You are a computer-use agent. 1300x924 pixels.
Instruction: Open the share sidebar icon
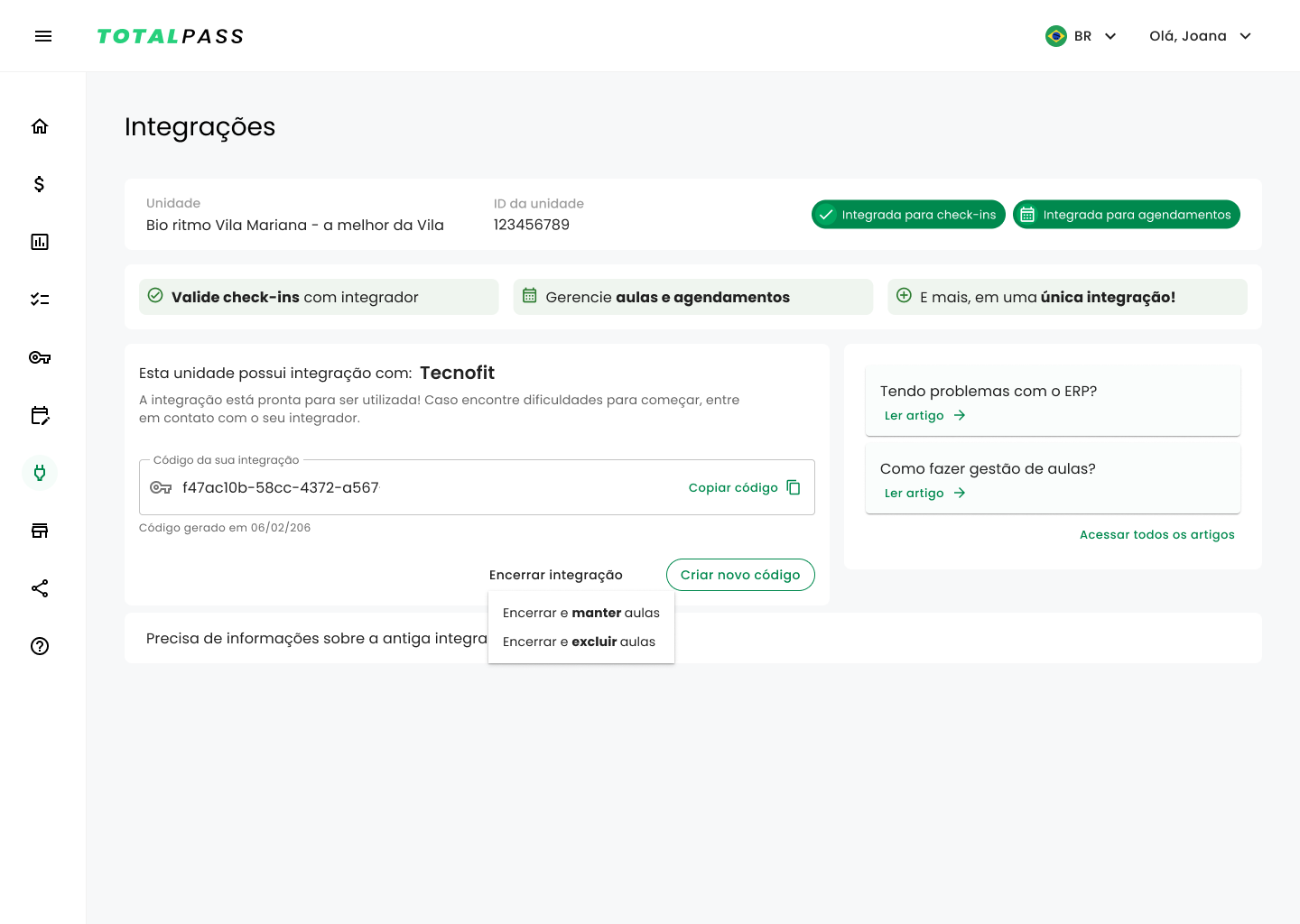point(40,588)
